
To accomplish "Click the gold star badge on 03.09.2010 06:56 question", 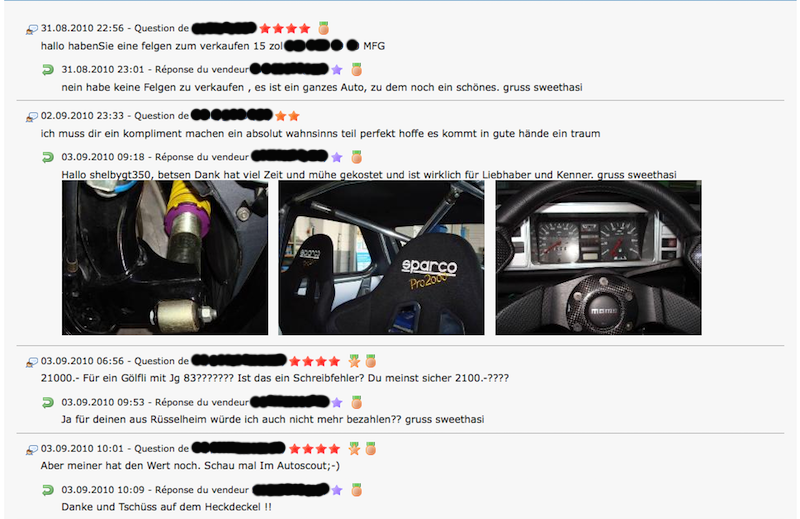I will point(354,362).
